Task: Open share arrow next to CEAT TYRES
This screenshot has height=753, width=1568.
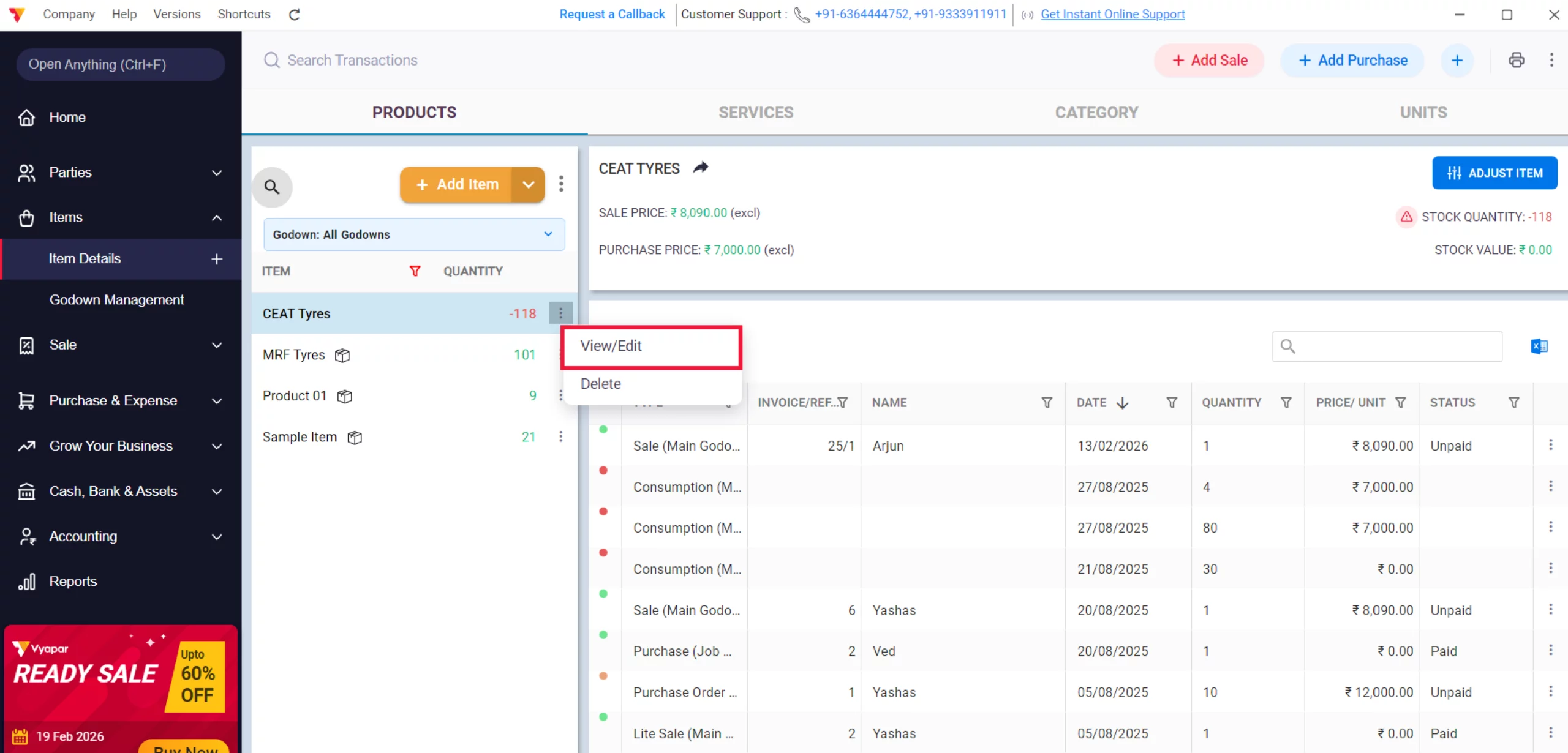Action: [701, 168]
